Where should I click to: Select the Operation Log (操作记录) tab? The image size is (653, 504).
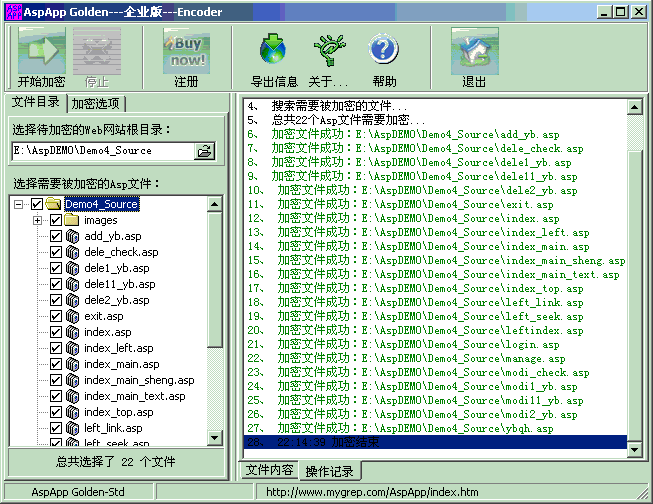click(x=329, y=471)
